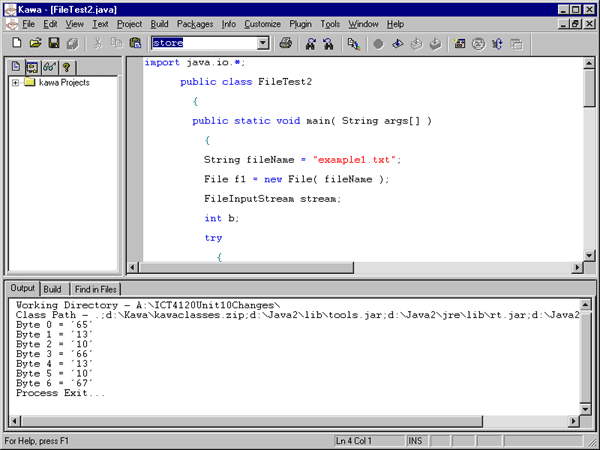Click the output panel's scroll right arrow

(573, 421)
